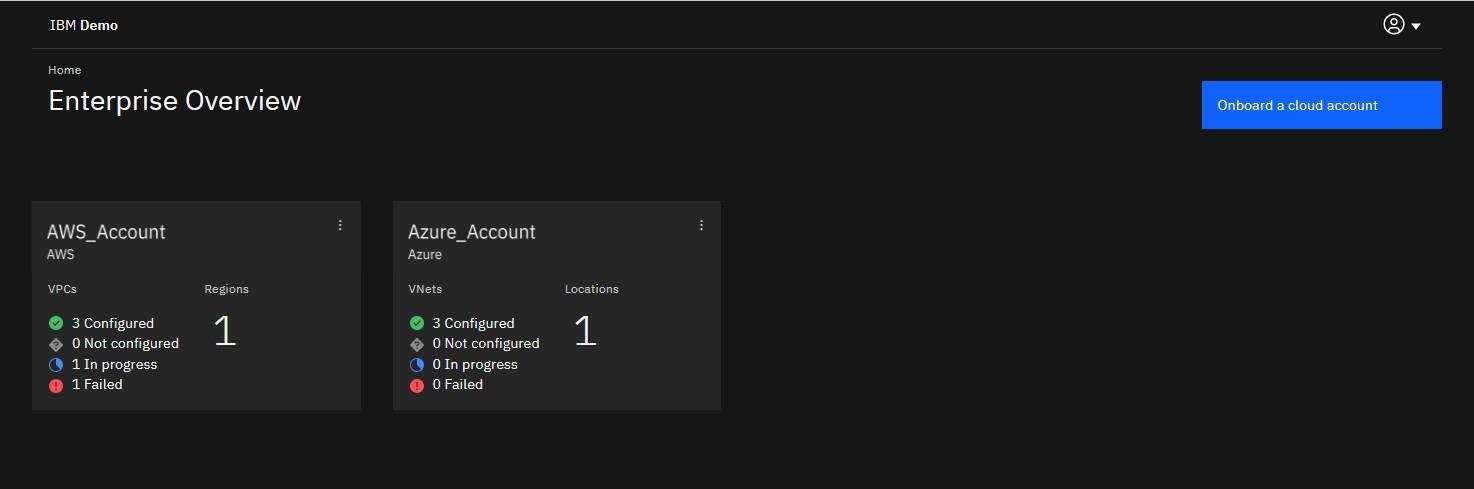Image resolution: width=1474 pixels, height=489 pixels.
Task: Click the Locations count in Azure_Account card
Action: click(586, 331)
